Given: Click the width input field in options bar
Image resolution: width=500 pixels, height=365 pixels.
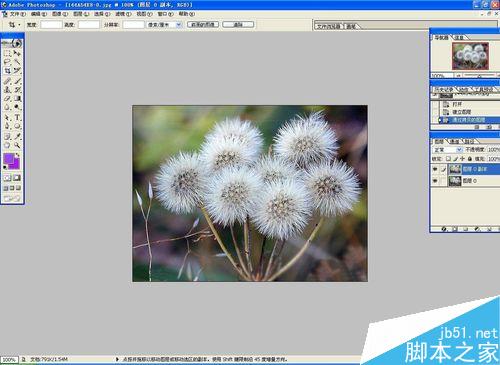Looking at the screenshot, I should (x=51, y=25).
